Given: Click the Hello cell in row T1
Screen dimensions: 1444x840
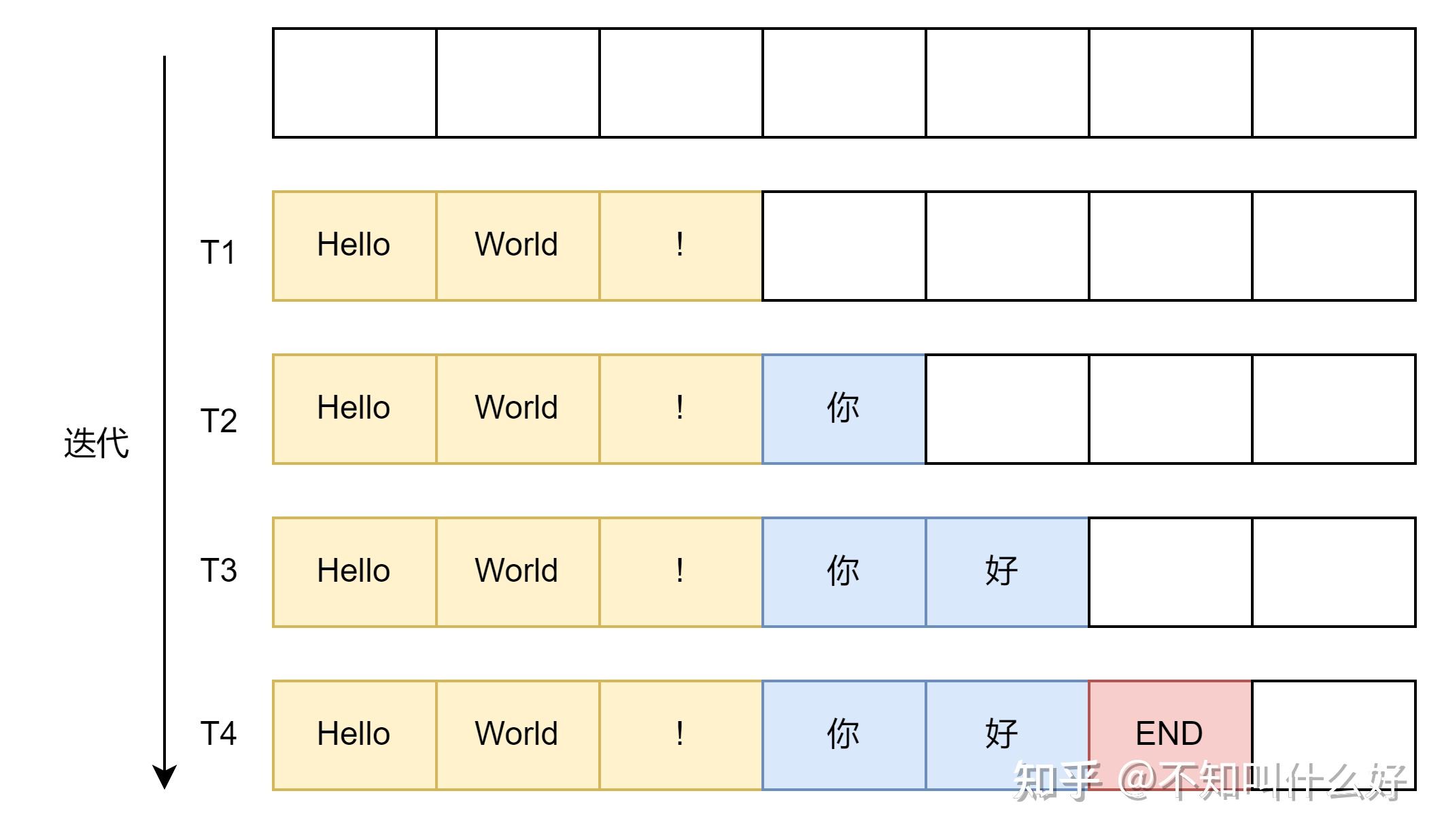Looking at the screenshot, I should pos(354,246).
